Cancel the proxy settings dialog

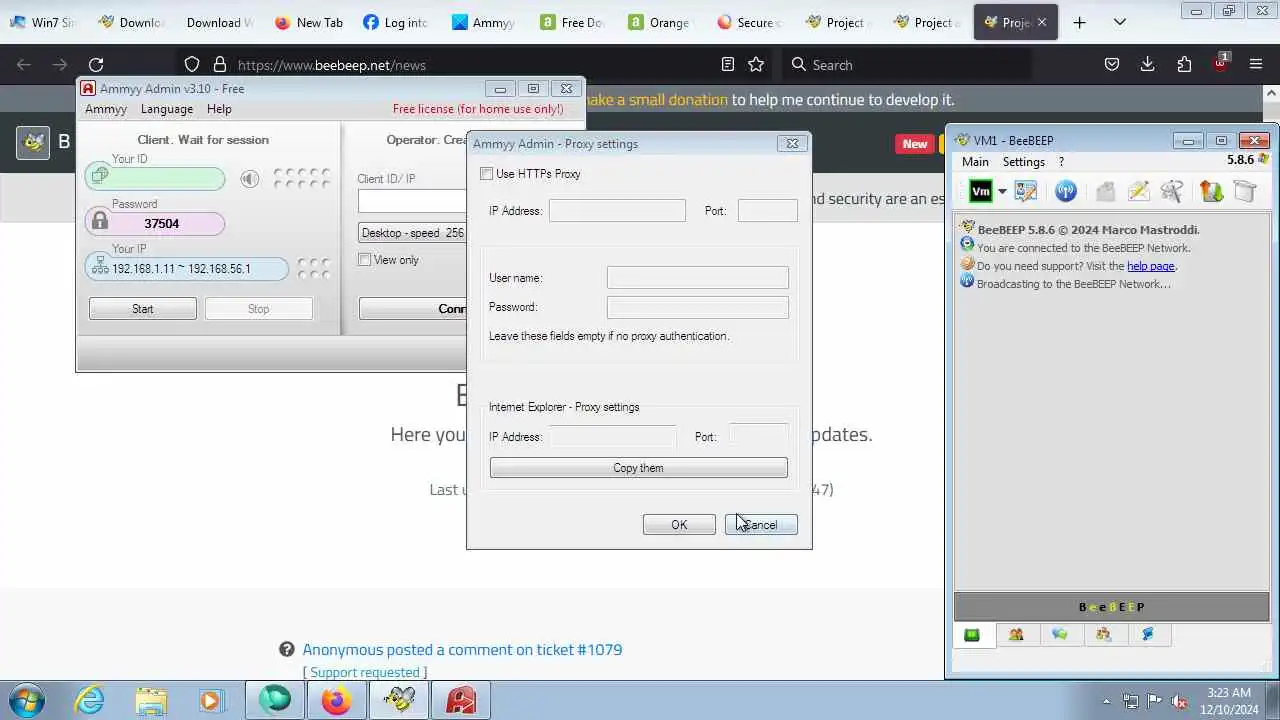click(761, 525)
